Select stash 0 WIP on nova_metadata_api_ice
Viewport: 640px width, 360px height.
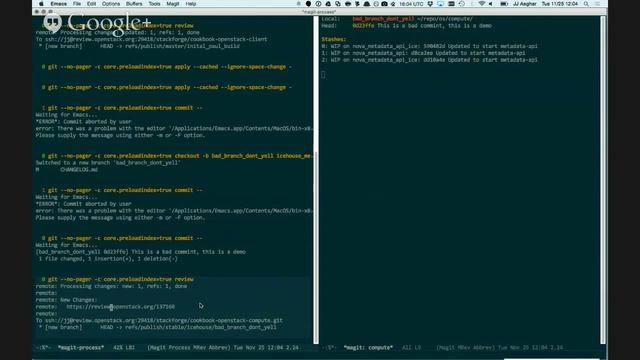[429, 46]
